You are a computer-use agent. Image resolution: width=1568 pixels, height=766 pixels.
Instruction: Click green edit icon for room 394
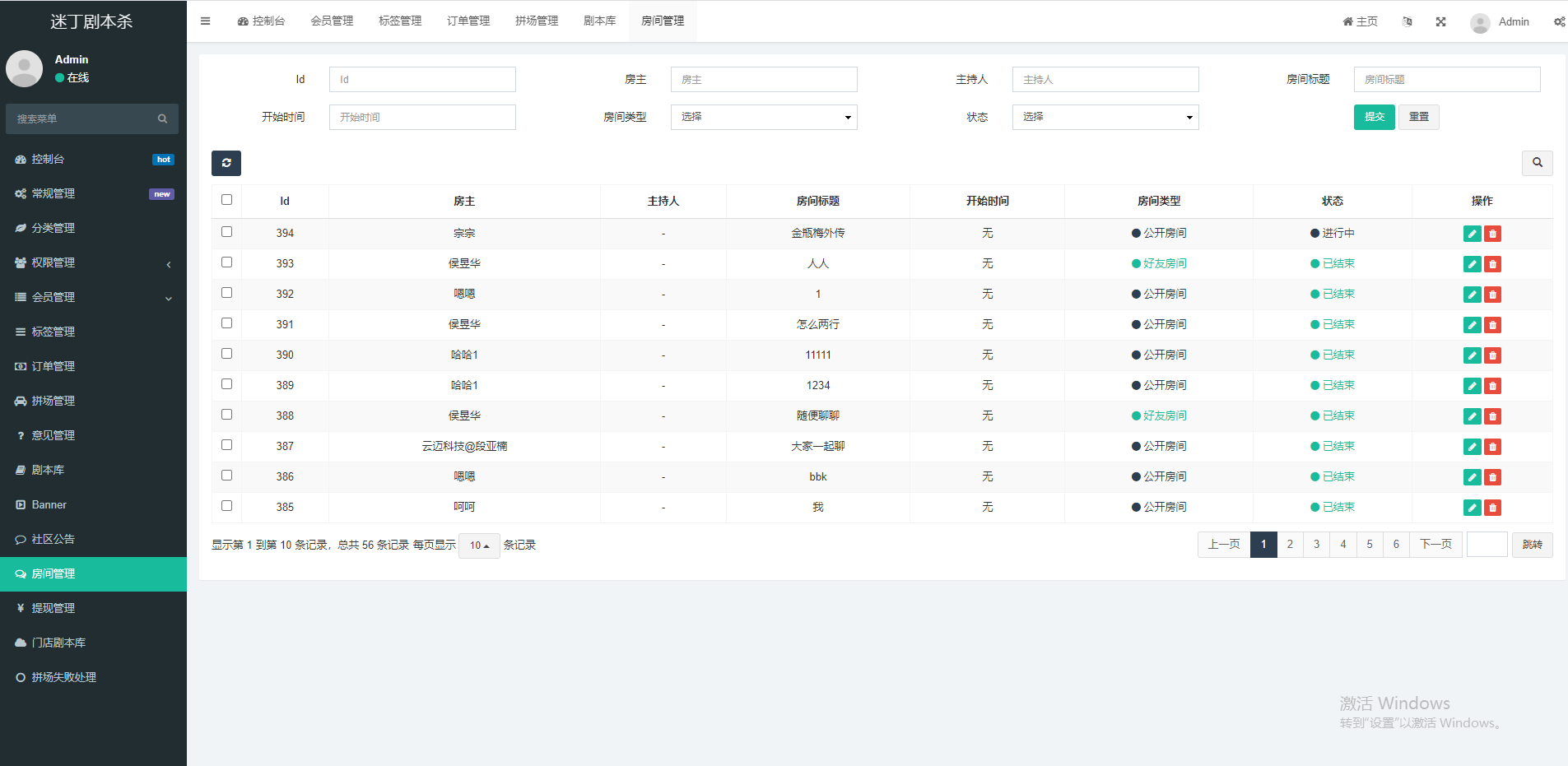1472,234
